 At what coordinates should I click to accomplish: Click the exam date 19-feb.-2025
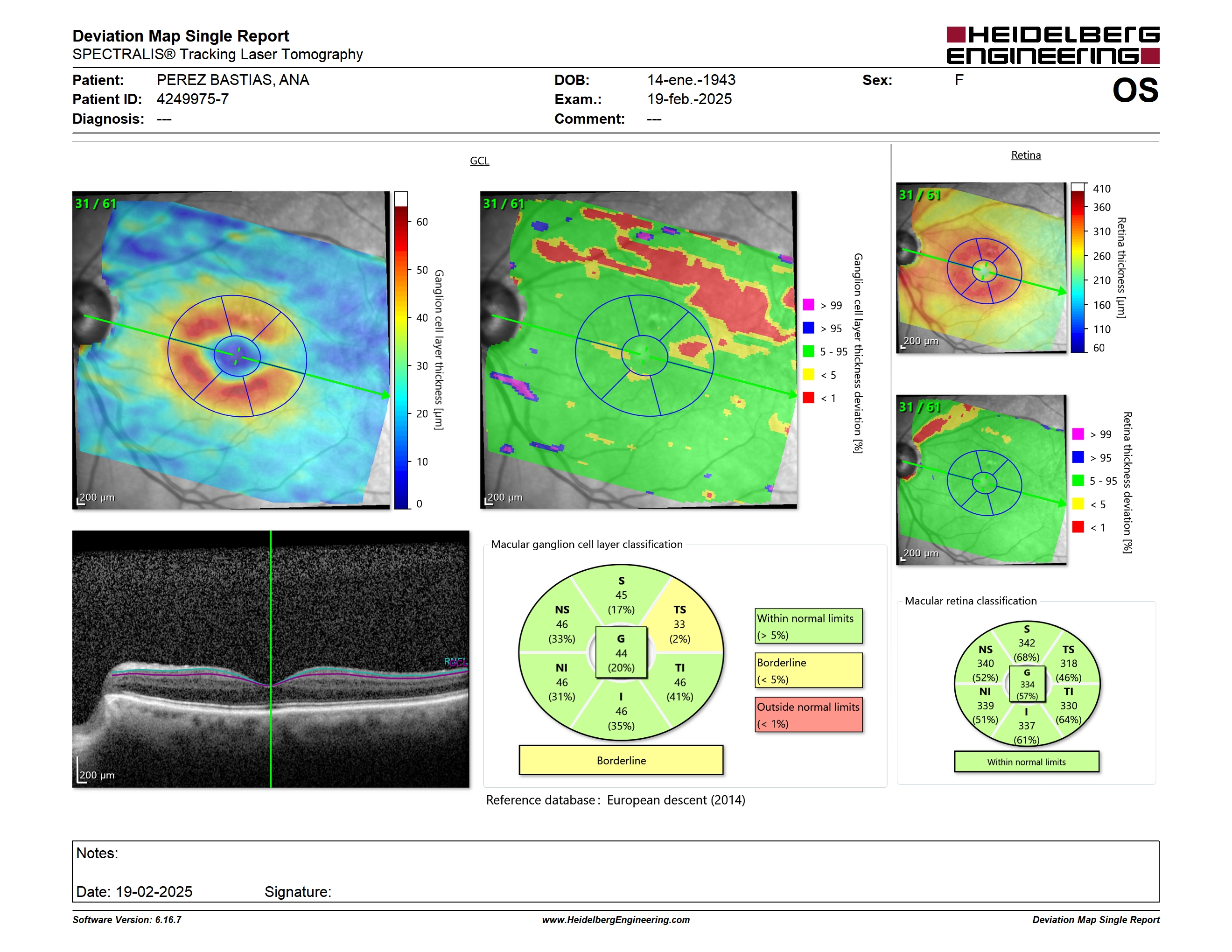click(689, 99)
